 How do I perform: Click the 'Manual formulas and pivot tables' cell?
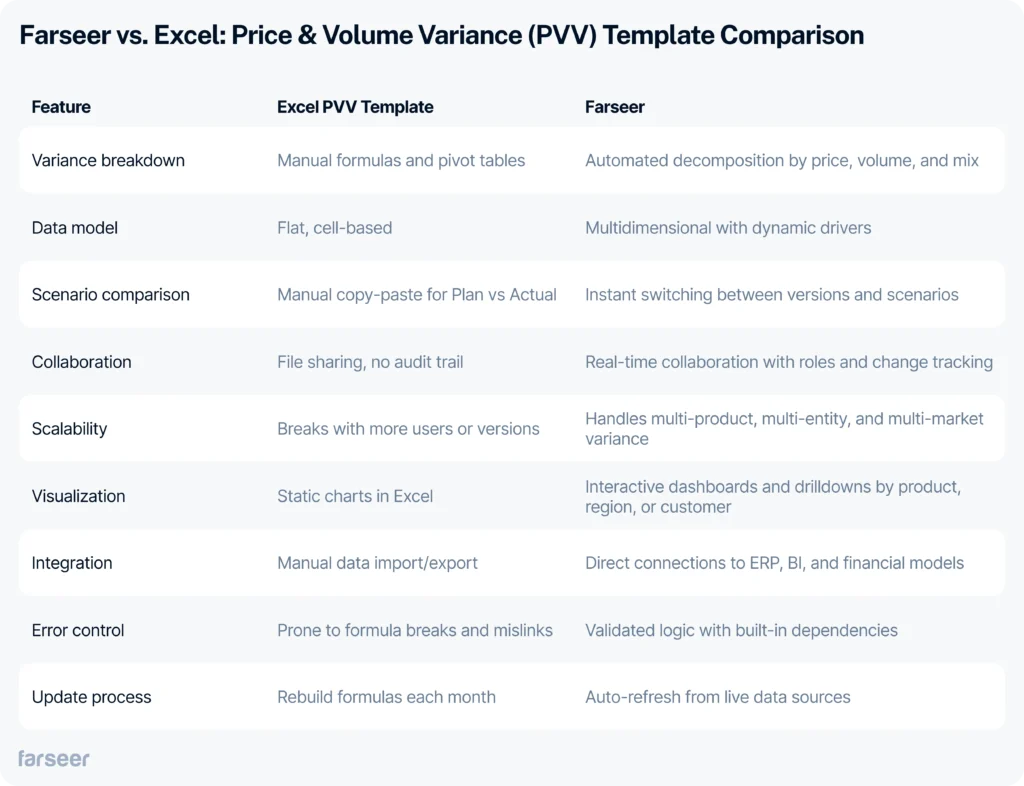[x=401, y=161]
